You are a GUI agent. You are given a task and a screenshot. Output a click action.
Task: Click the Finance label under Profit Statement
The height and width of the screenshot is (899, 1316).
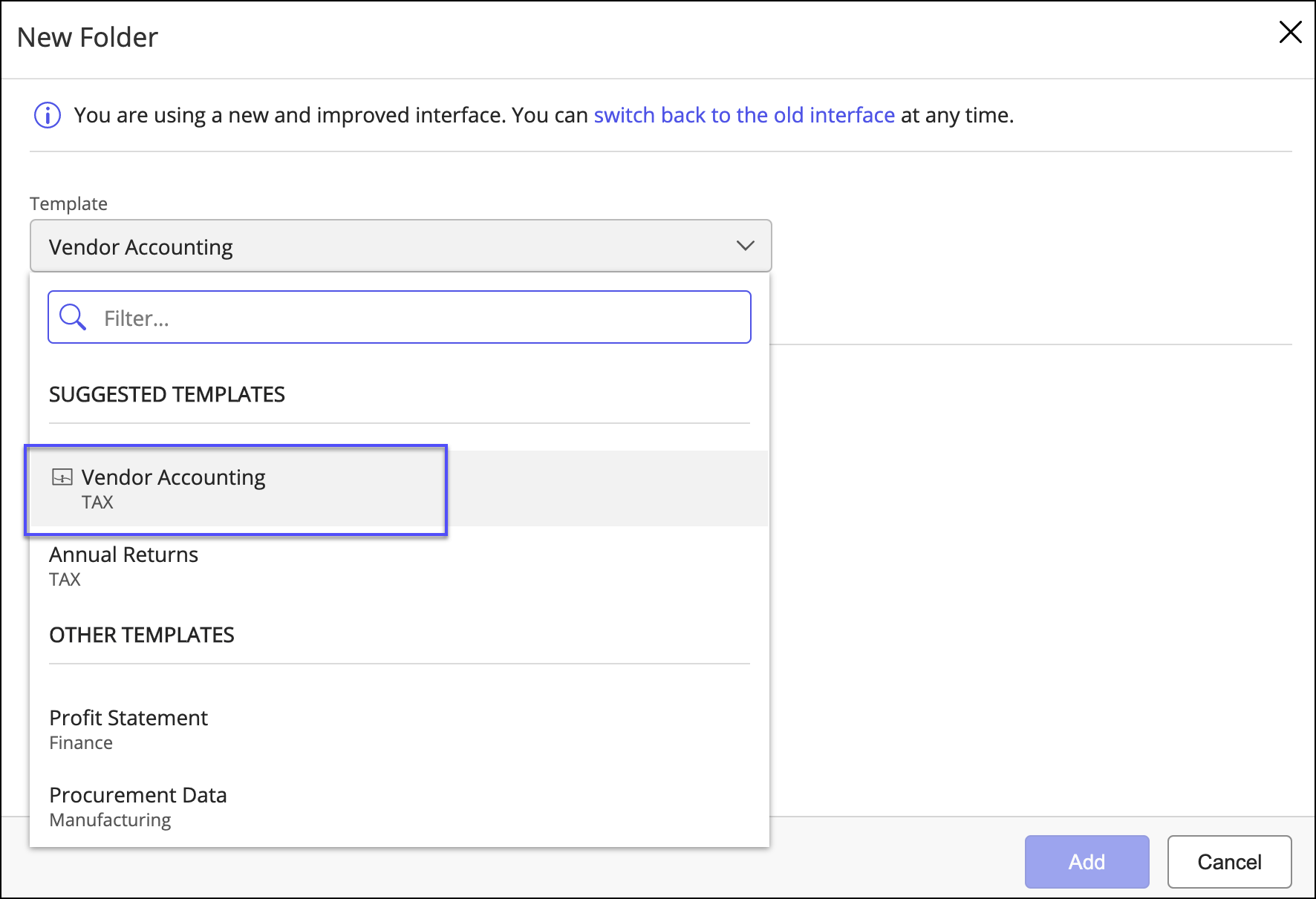81,743
